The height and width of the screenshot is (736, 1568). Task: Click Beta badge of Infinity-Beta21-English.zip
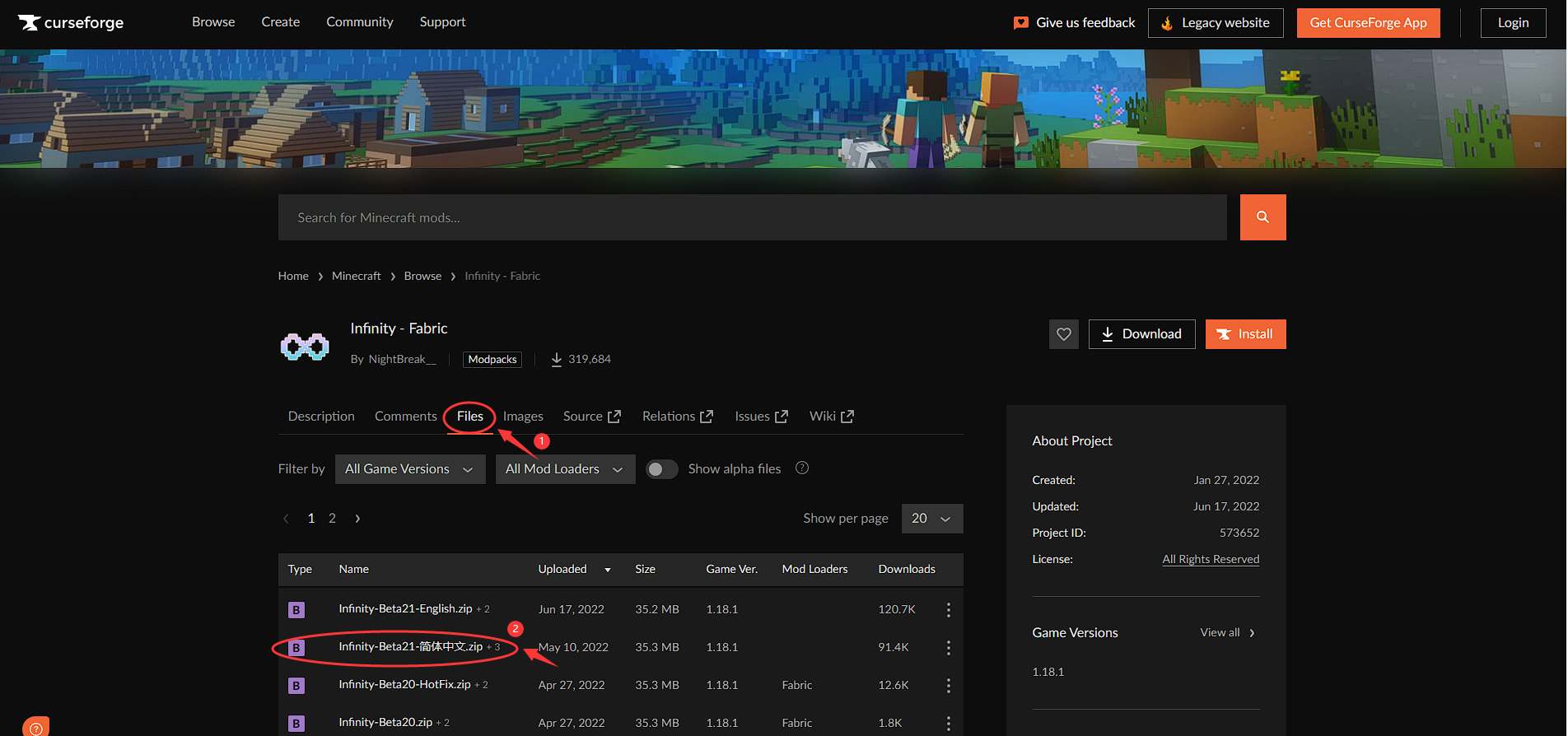click(x=296, y=610)
